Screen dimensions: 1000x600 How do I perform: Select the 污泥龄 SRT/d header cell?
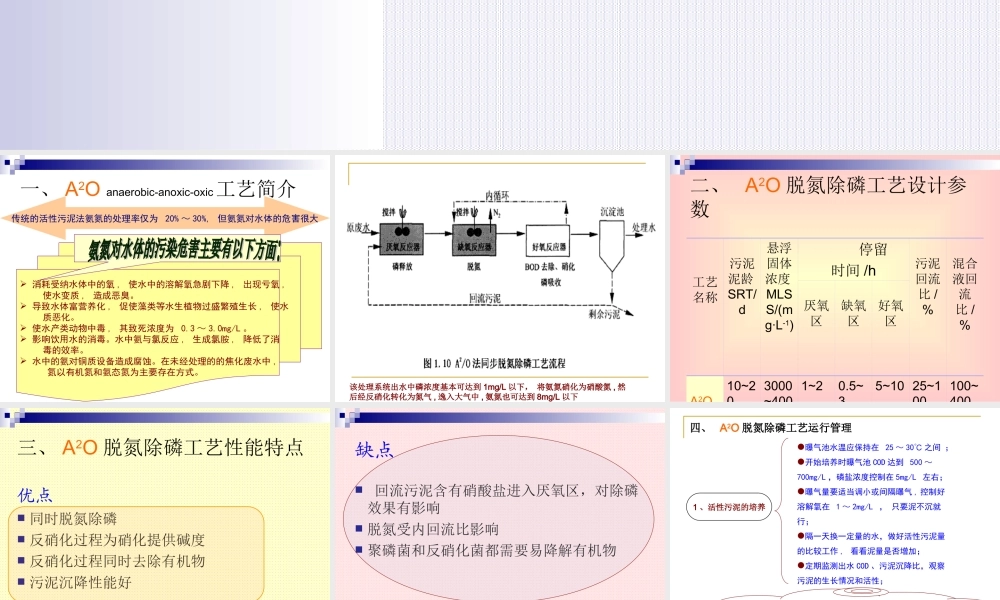742,286
